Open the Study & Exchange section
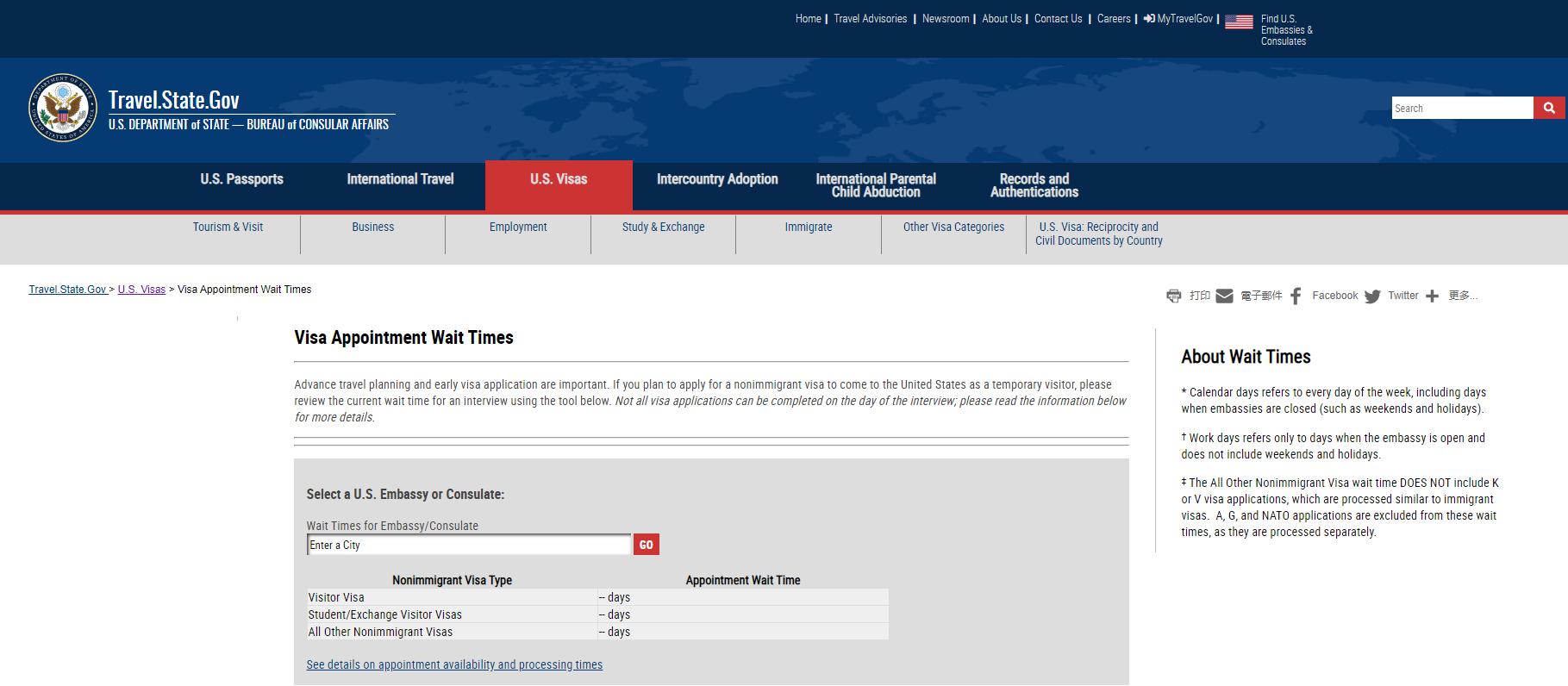Image resolution: width=1568 pixels, height=686 pixels. [x=663, y=228]
